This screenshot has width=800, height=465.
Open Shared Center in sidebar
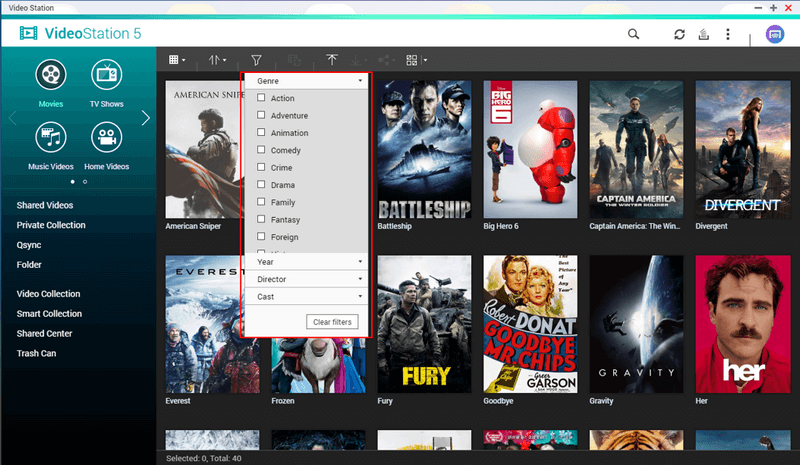[x=44, y=334]
